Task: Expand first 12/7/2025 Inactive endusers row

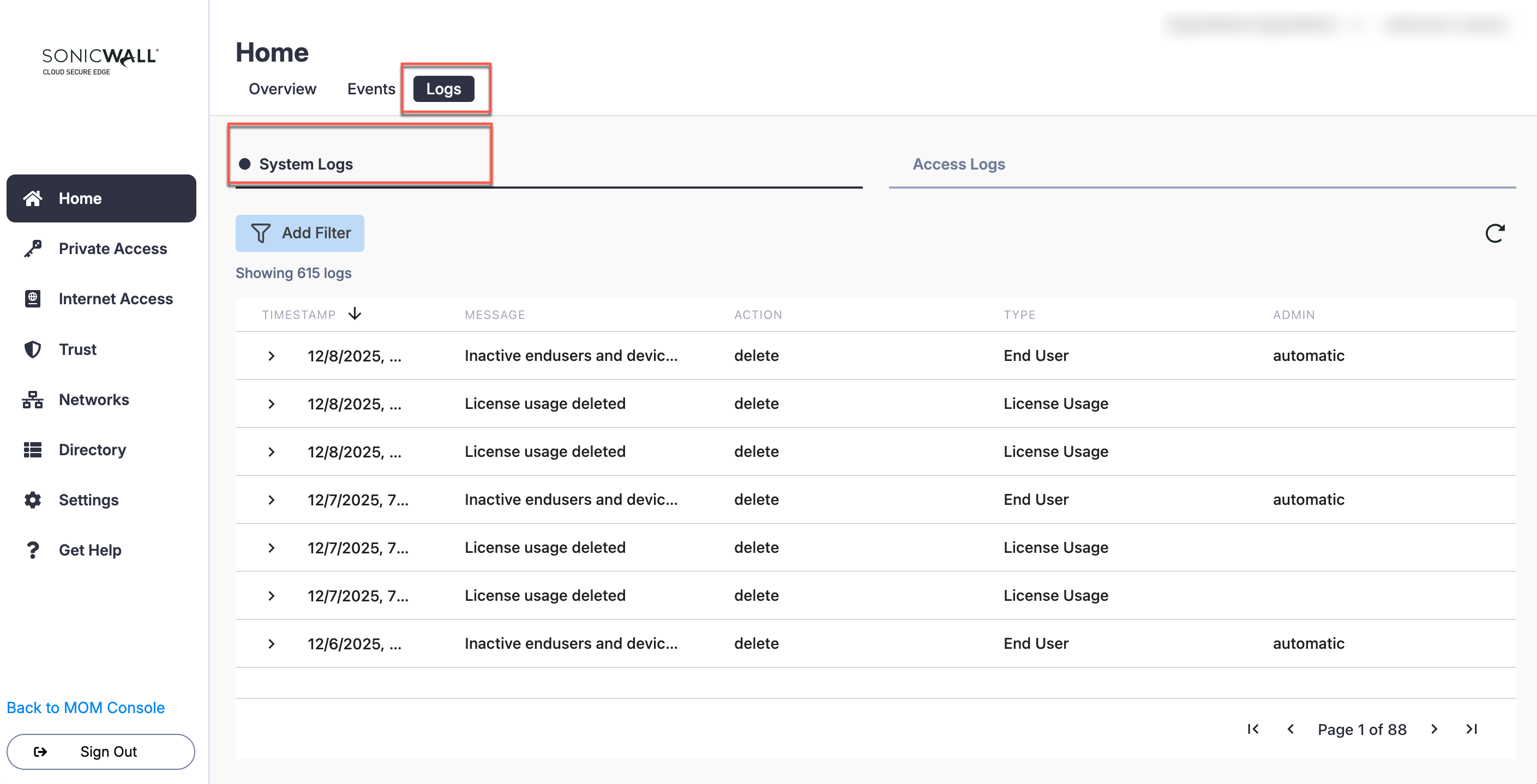Action: tap(272, 499)
